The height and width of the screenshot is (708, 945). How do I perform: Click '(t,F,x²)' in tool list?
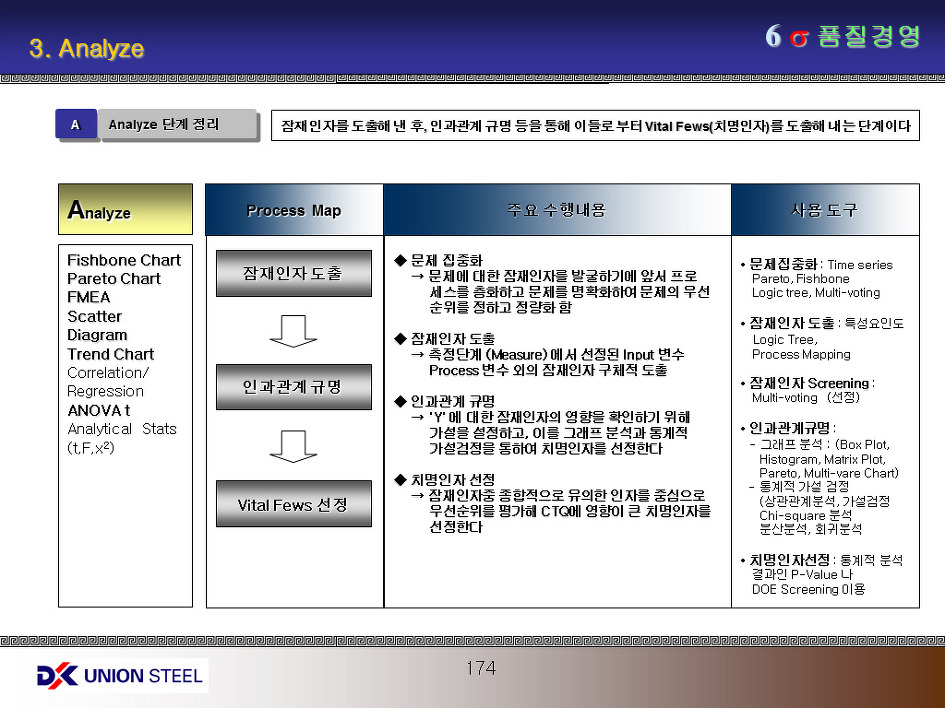pos(90,448)
